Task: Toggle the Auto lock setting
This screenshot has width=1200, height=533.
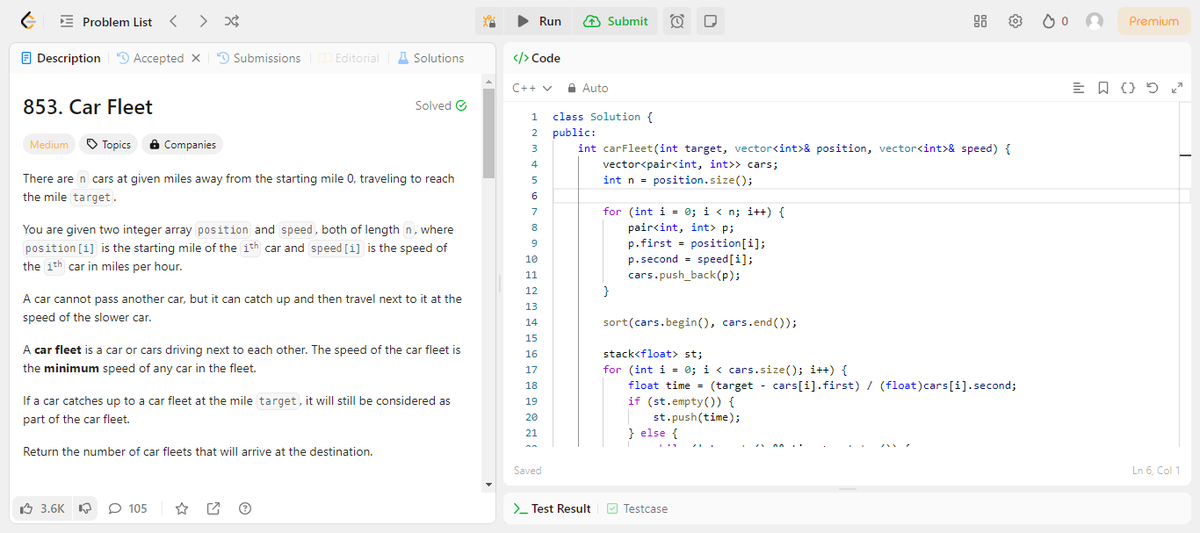Action: [588, 88]
